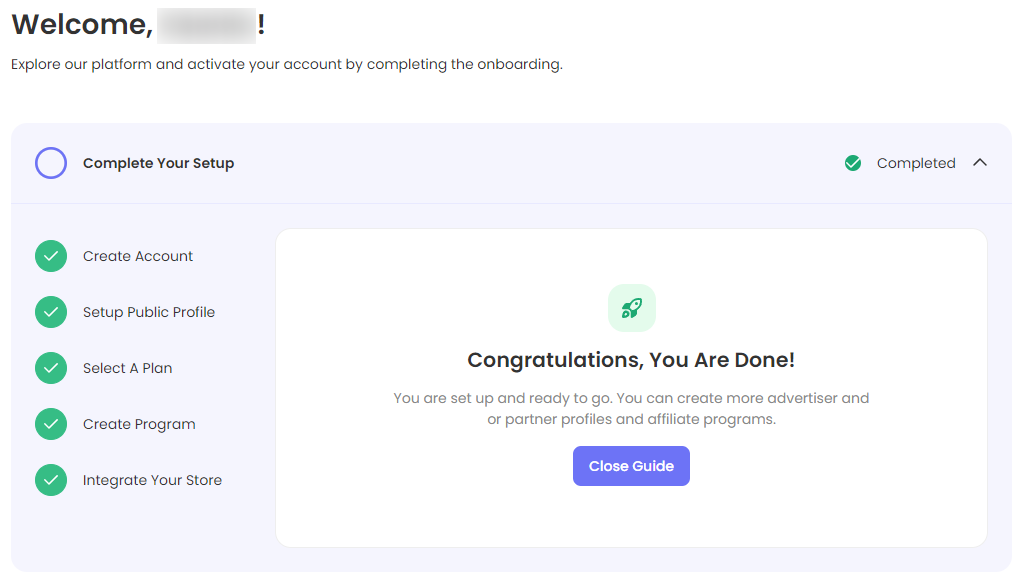Open the Integrate Your Store step
The height and width of the screenshot is (575, 1020).
click(x=152, y=480)
